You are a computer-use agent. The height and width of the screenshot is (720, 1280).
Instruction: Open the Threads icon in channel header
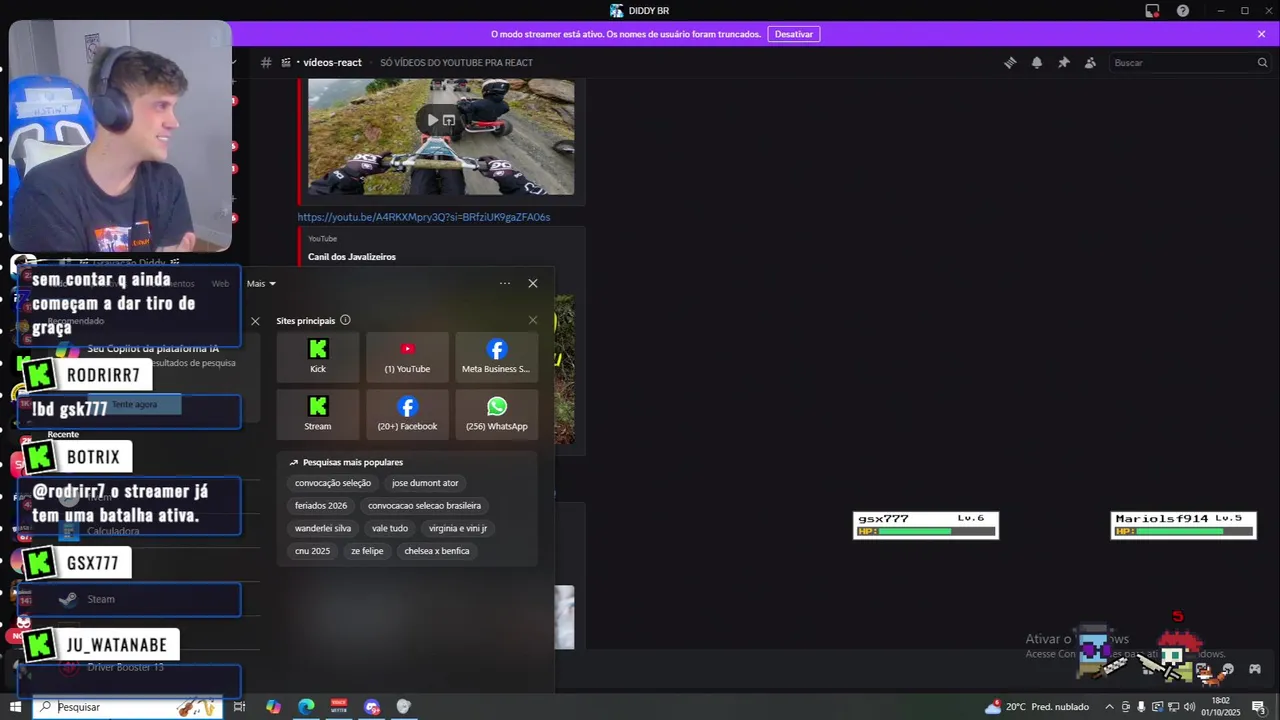(1010, 62)
